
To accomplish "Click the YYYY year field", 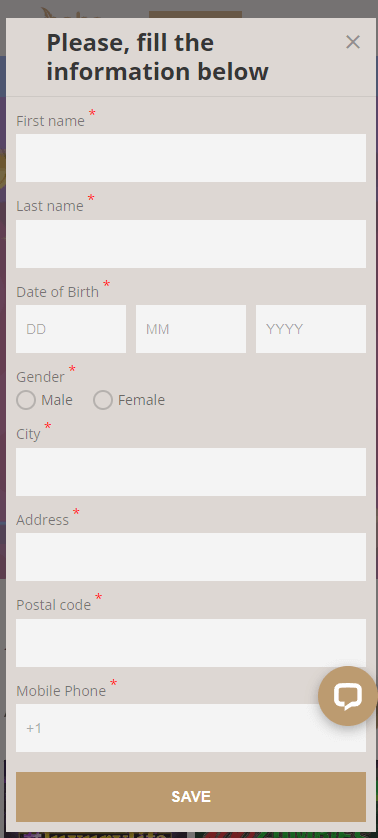I will point(311,329).
